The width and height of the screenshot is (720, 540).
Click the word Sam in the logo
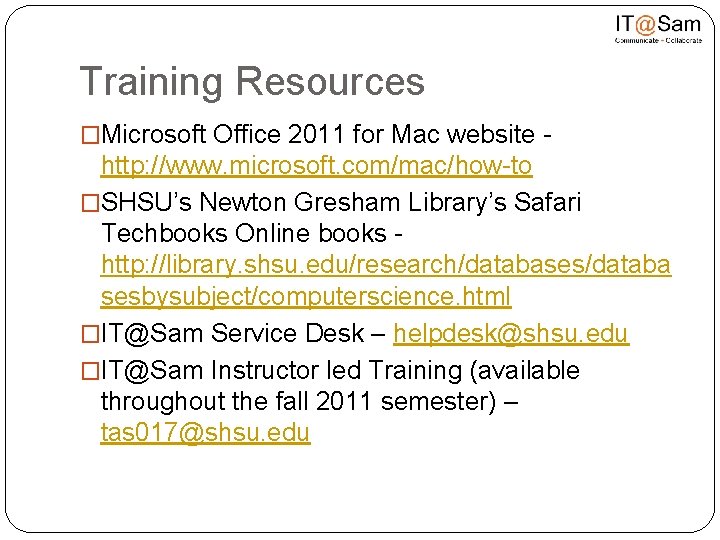click(x=679, y=24)
